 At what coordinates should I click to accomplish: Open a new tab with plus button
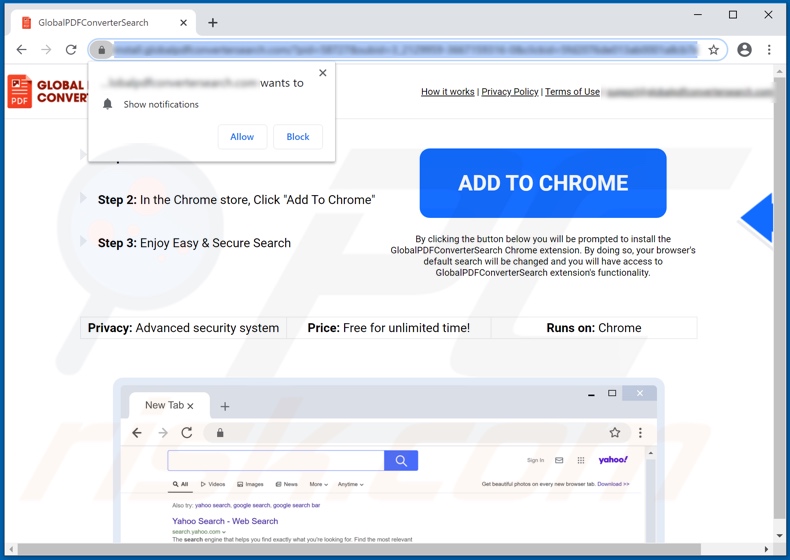point(213,23)
